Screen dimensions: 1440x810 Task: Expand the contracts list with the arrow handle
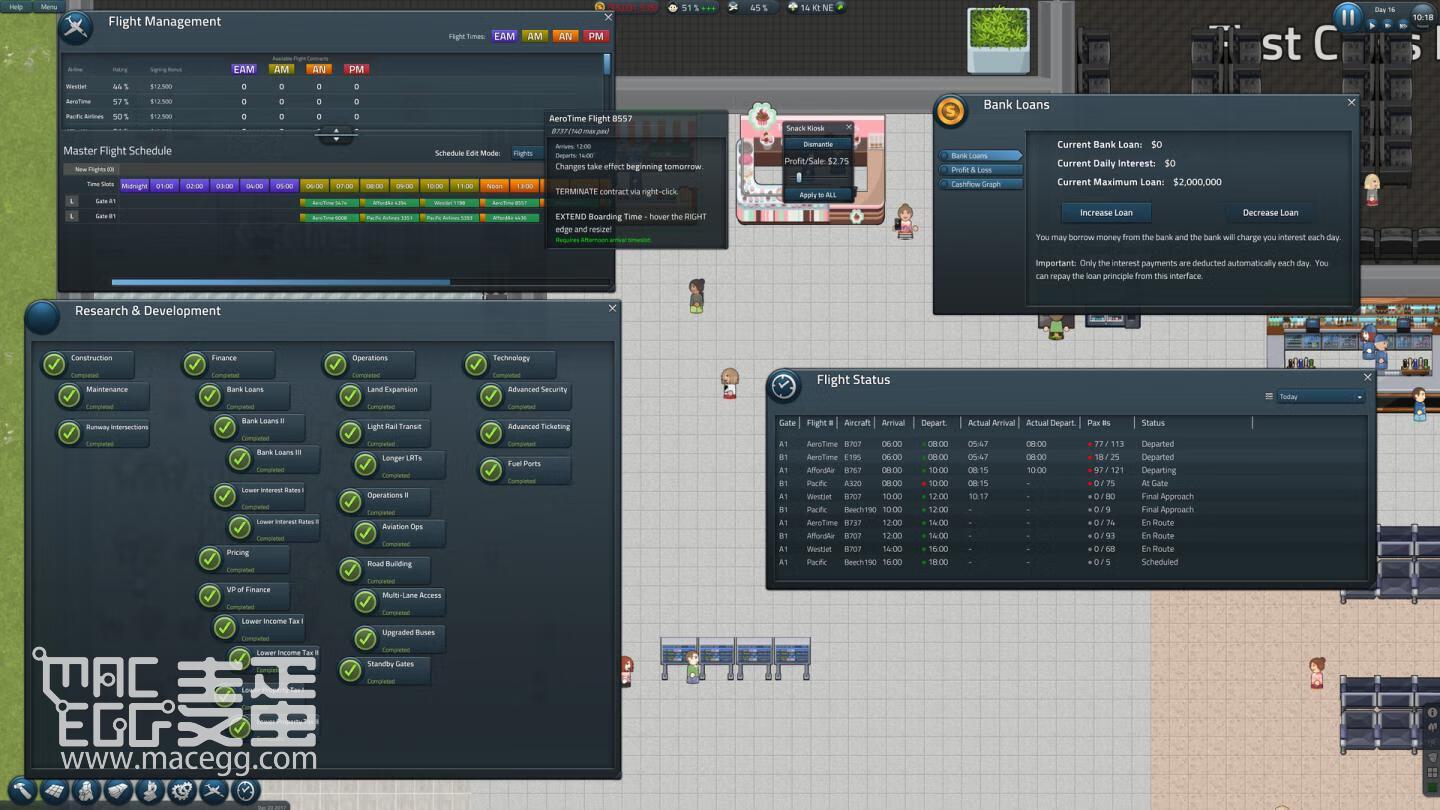point(336,134)
